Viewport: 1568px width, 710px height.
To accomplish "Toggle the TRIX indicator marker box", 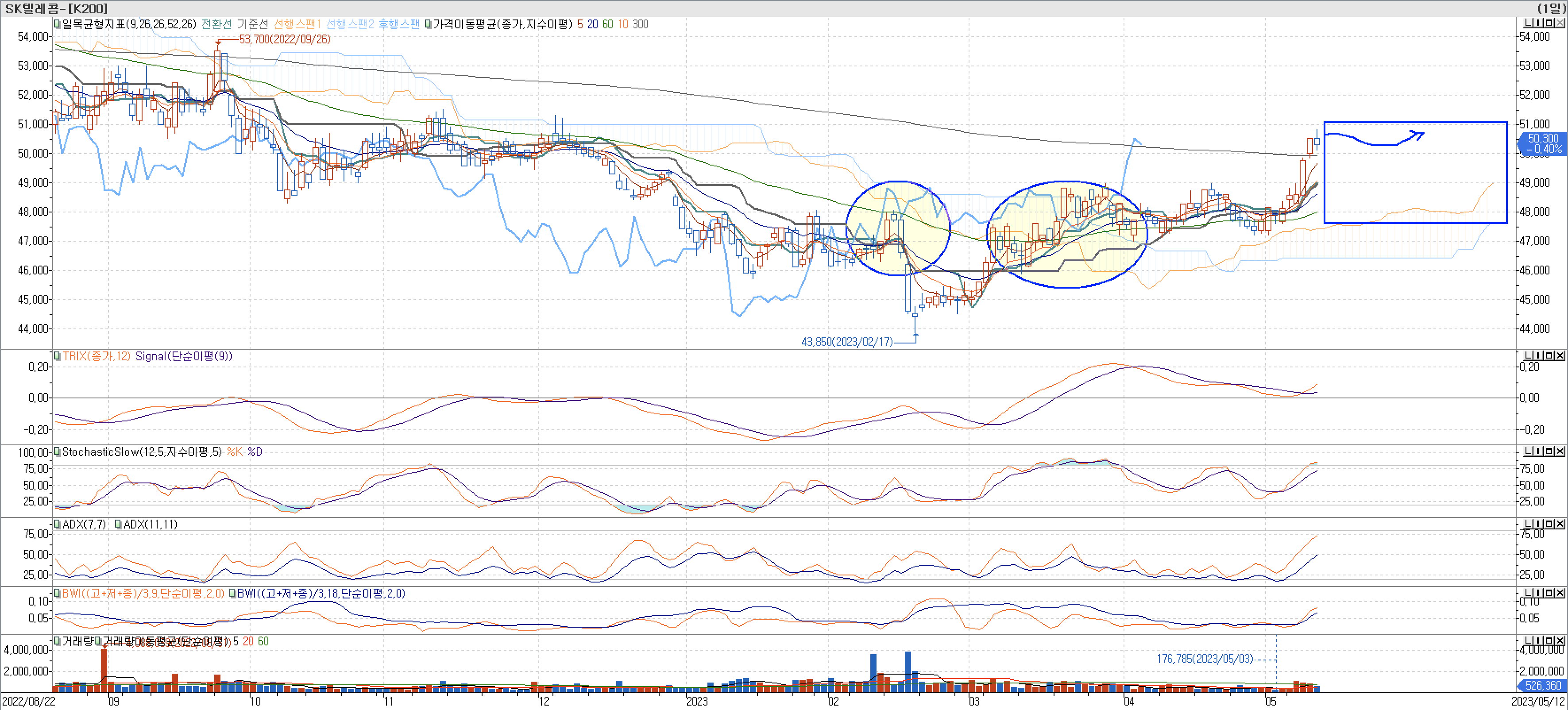I will pos(57,356).
